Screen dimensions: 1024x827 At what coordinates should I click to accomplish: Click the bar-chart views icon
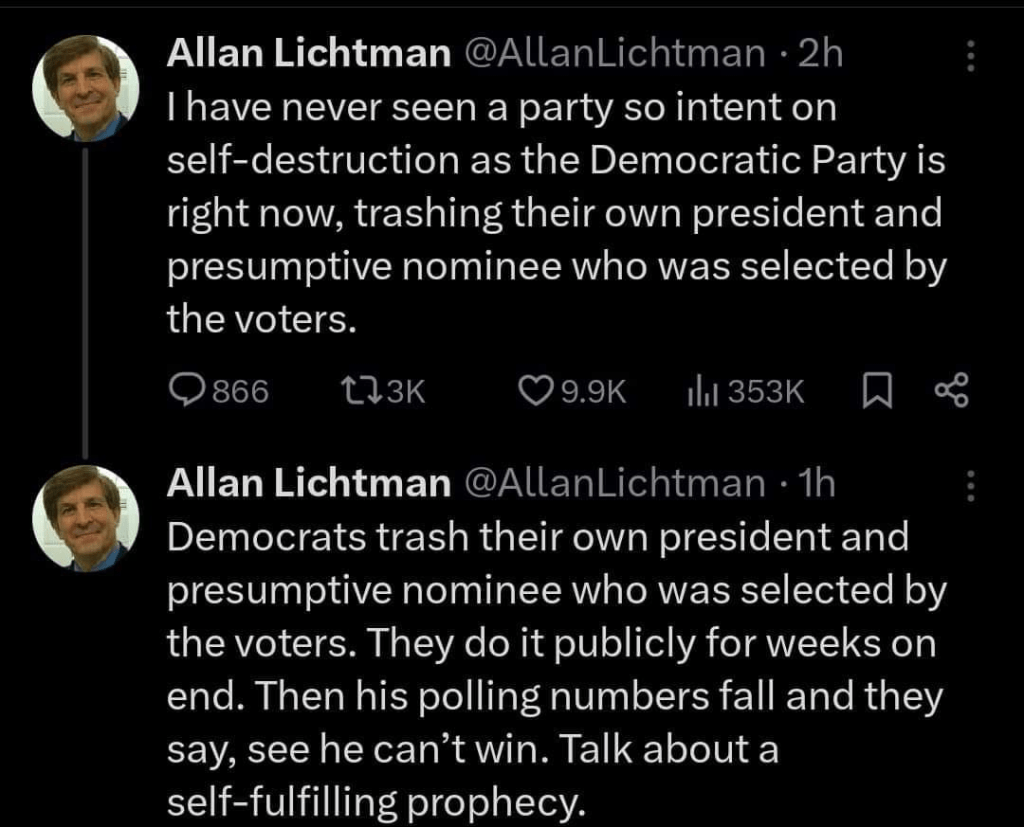697,391
